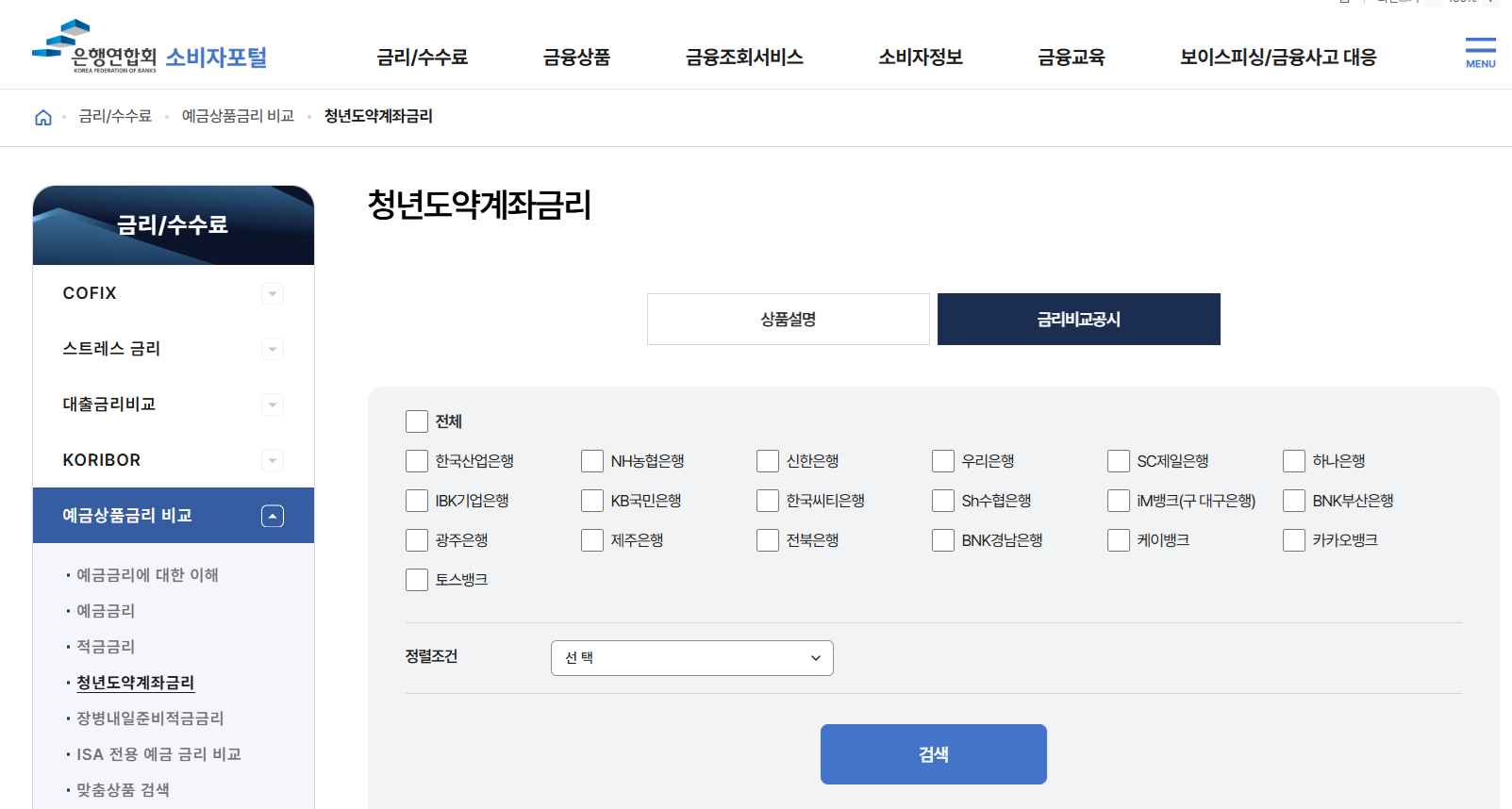This screenshot has height=809, width=1512.
Task: Click 예금상품금리 비교 in the breadcrumb
Action: [238, 116]
